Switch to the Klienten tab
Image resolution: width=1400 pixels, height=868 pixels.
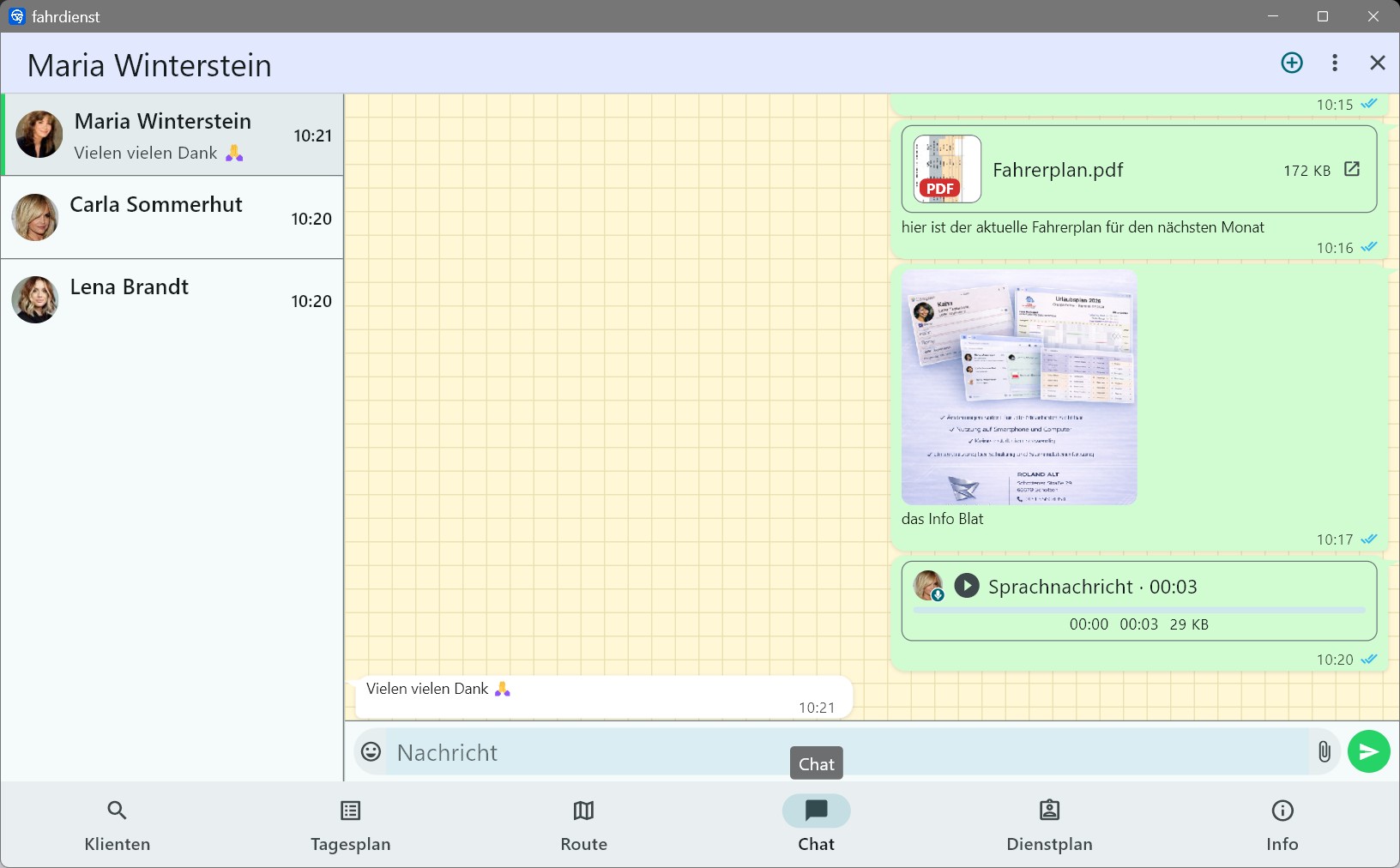point(116,824)
